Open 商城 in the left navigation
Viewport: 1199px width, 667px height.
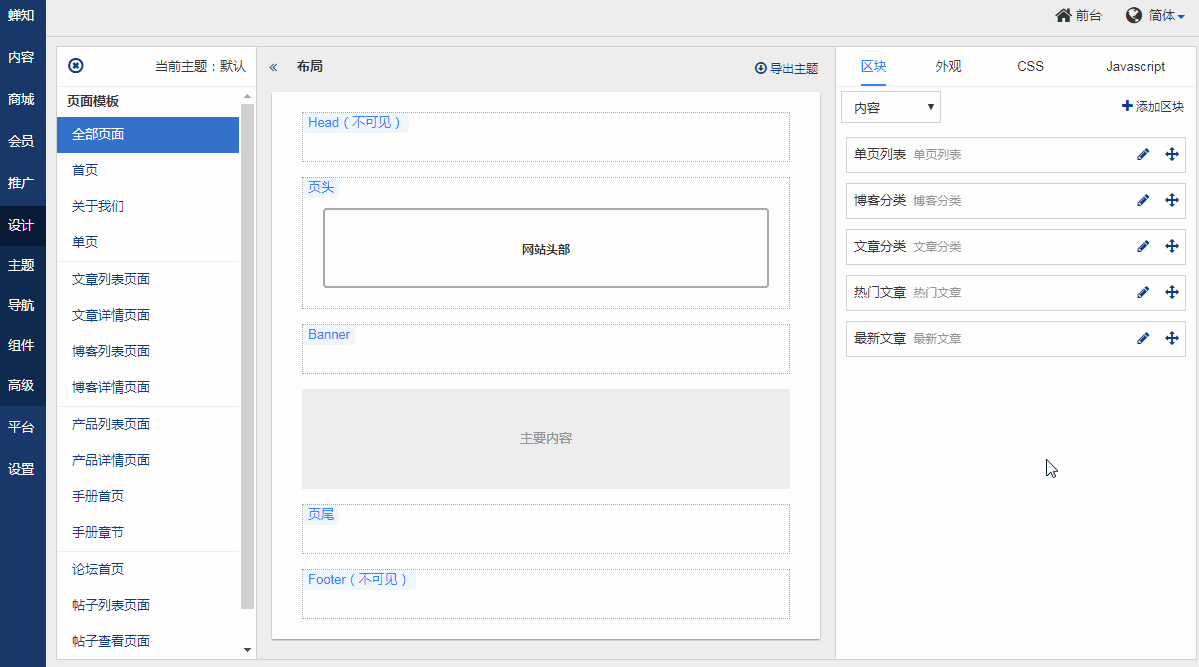pyautogui.click(x=21, y=100)
